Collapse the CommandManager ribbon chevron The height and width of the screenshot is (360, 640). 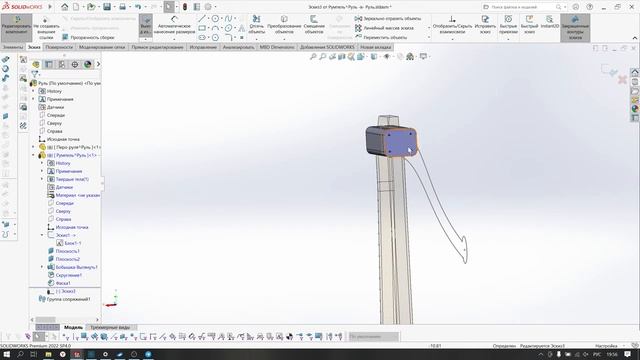pos(635,38)
